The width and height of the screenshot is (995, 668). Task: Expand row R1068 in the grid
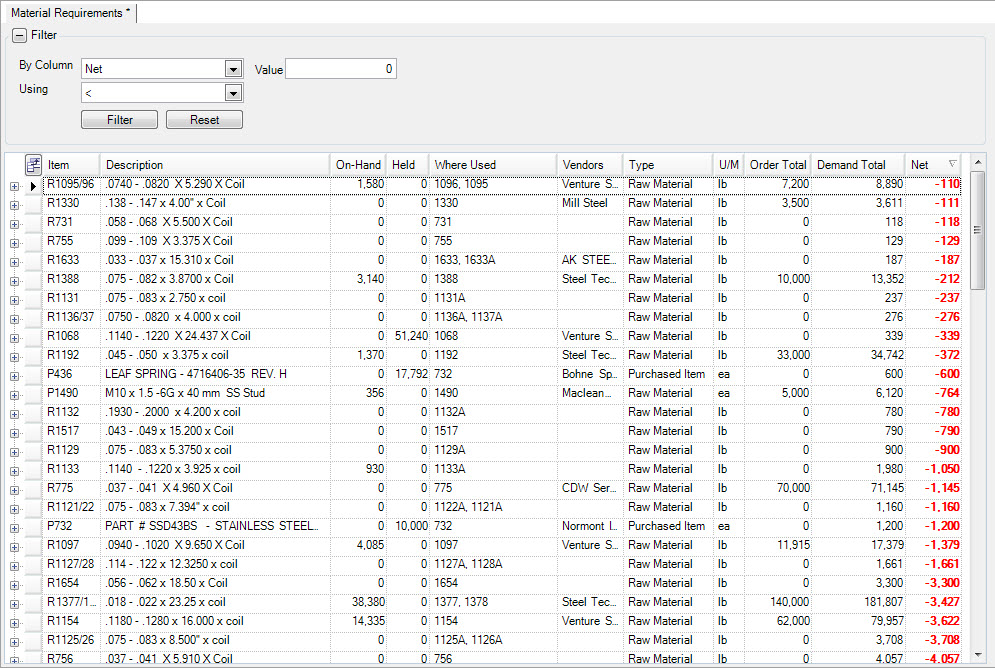[14, 337]
